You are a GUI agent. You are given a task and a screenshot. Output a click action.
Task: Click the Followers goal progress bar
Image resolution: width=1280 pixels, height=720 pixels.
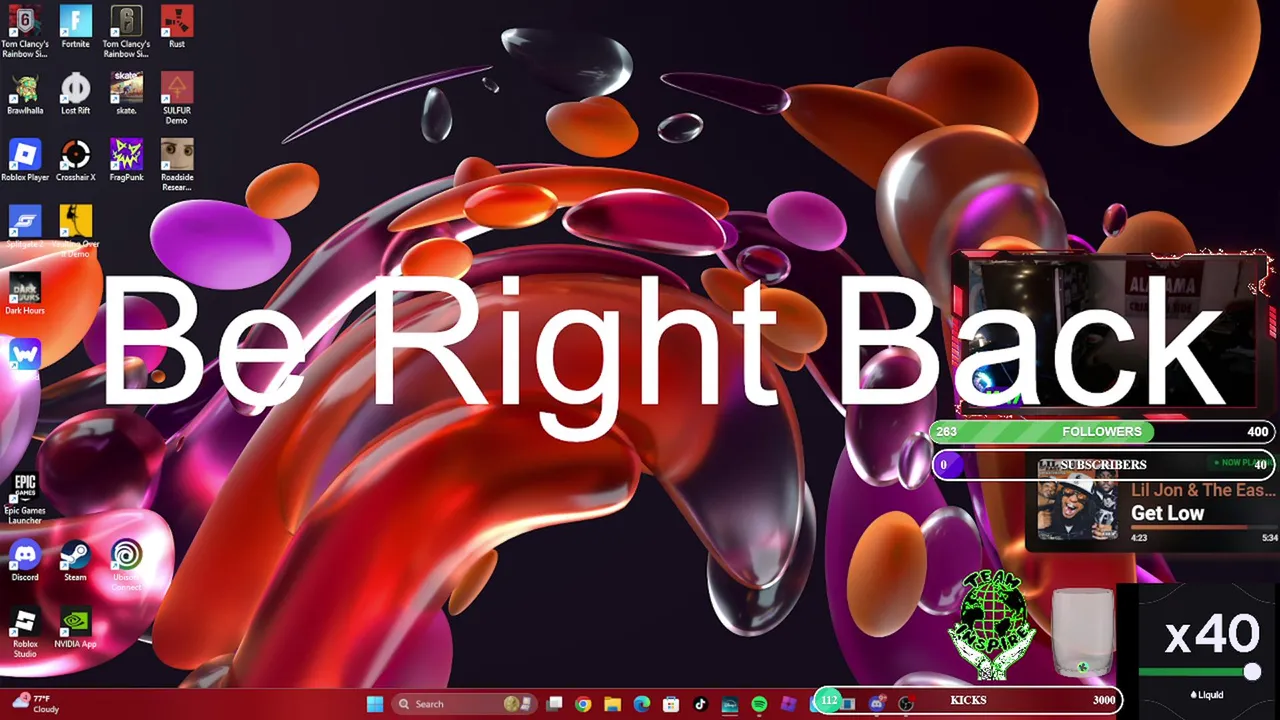coord(1102,432)
